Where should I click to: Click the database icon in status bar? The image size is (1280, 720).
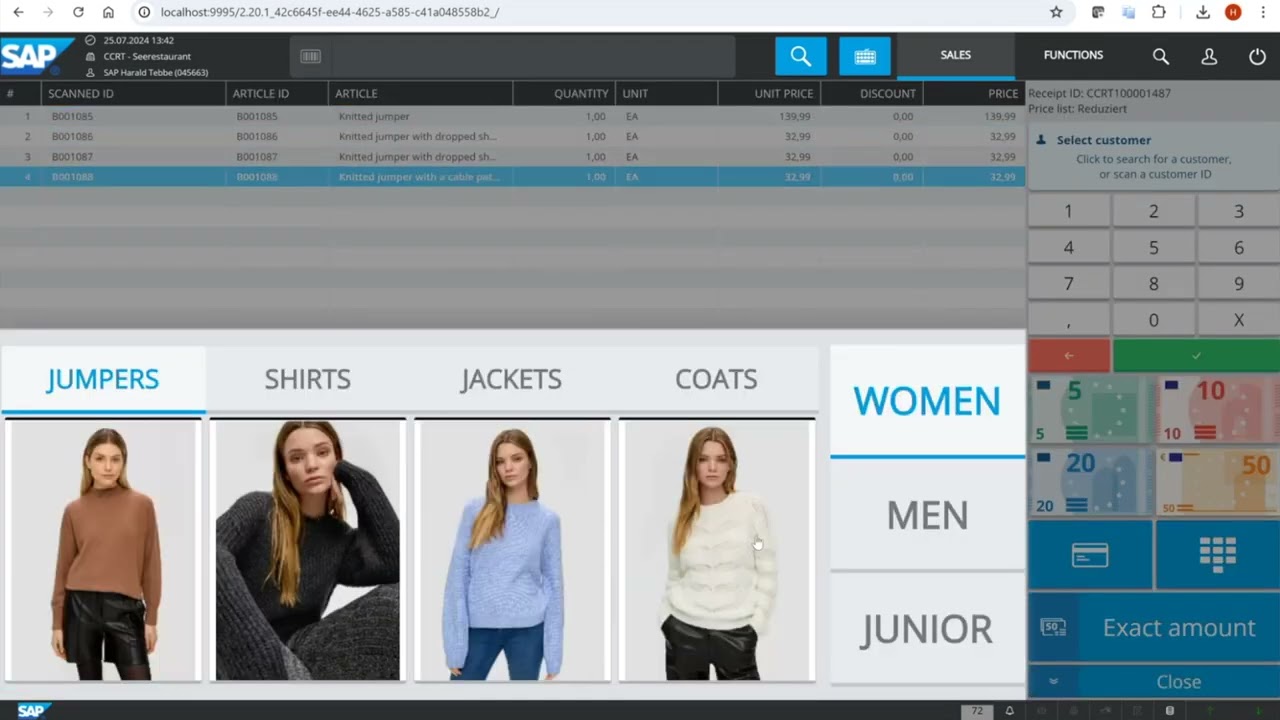[x=1170, y=711]
